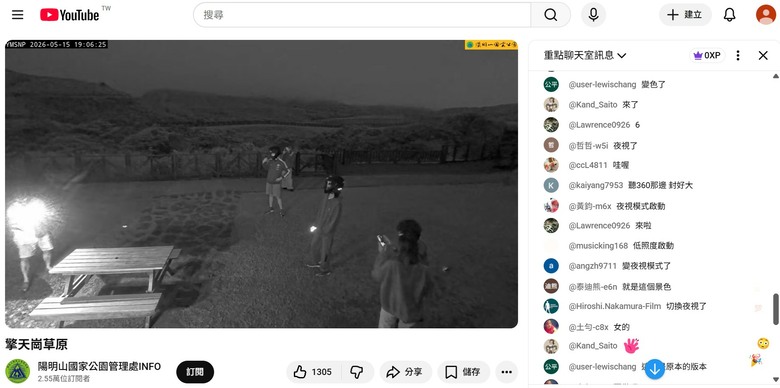Click the chat panel scrollbar thumb
The height and width of the screenshot is (388, 780).
tap(775, 309)
